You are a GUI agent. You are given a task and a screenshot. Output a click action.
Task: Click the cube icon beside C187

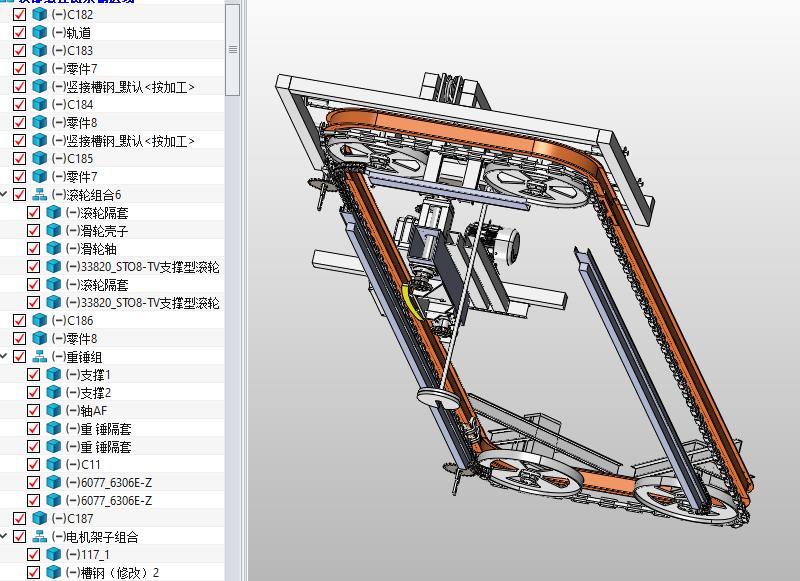pos(39,518)
